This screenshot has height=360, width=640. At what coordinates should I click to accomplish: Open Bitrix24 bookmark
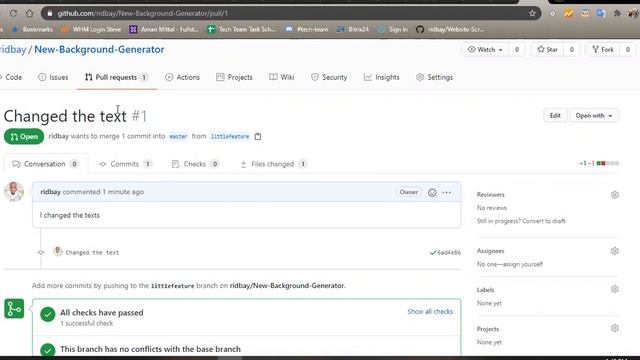[x=353, y=29]
